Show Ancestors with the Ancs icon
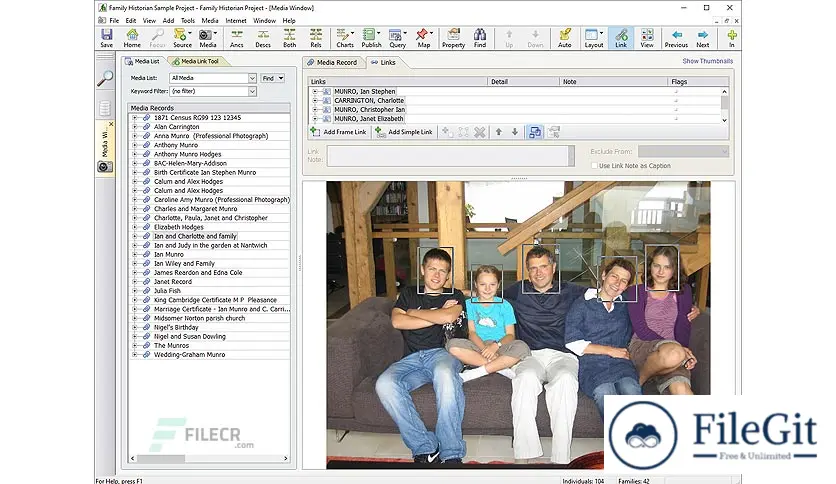This screenshot has height=484, width=836. [237, 38]
